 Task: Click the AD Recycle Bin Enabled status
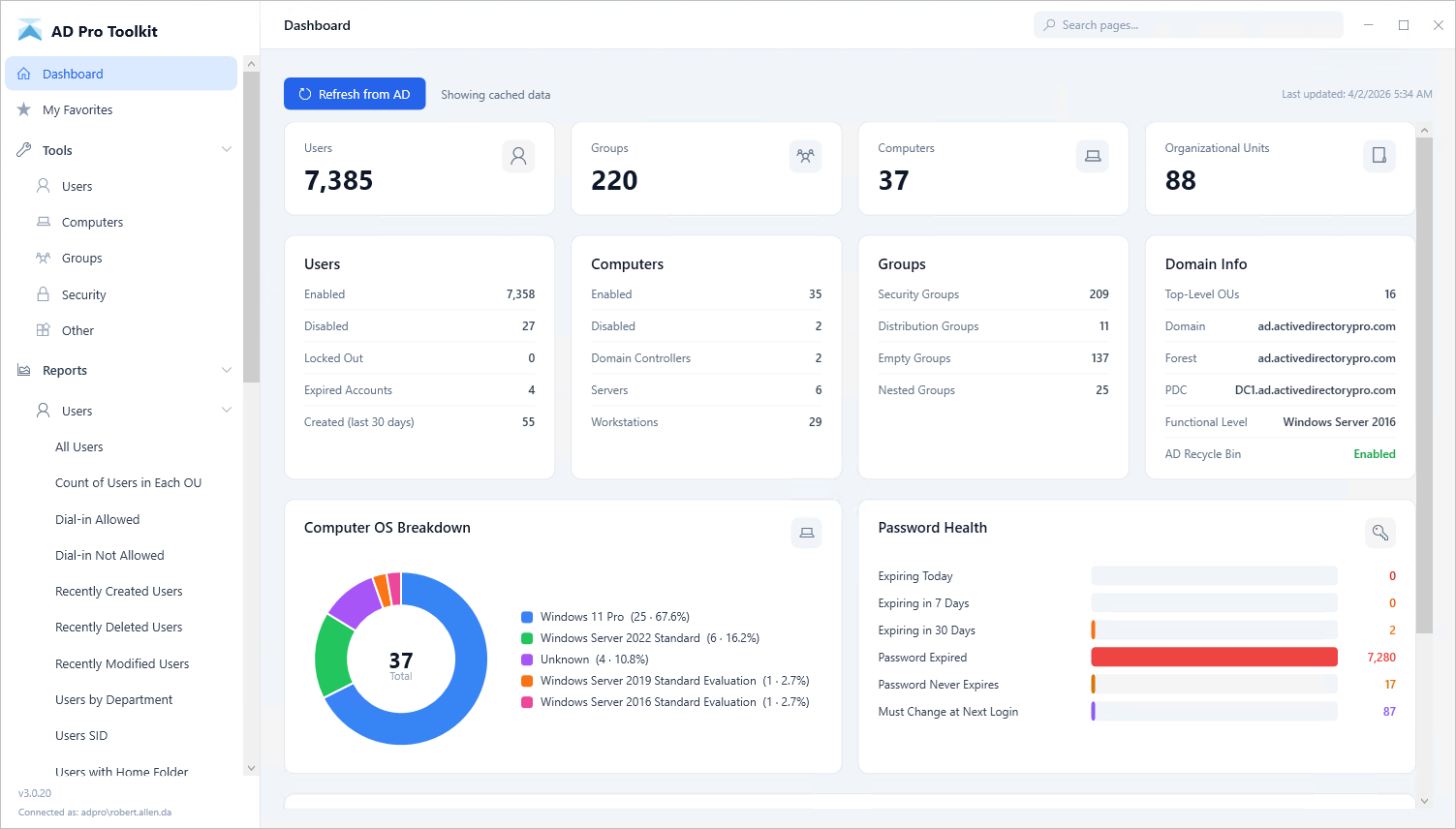(x=1374, y=454)
